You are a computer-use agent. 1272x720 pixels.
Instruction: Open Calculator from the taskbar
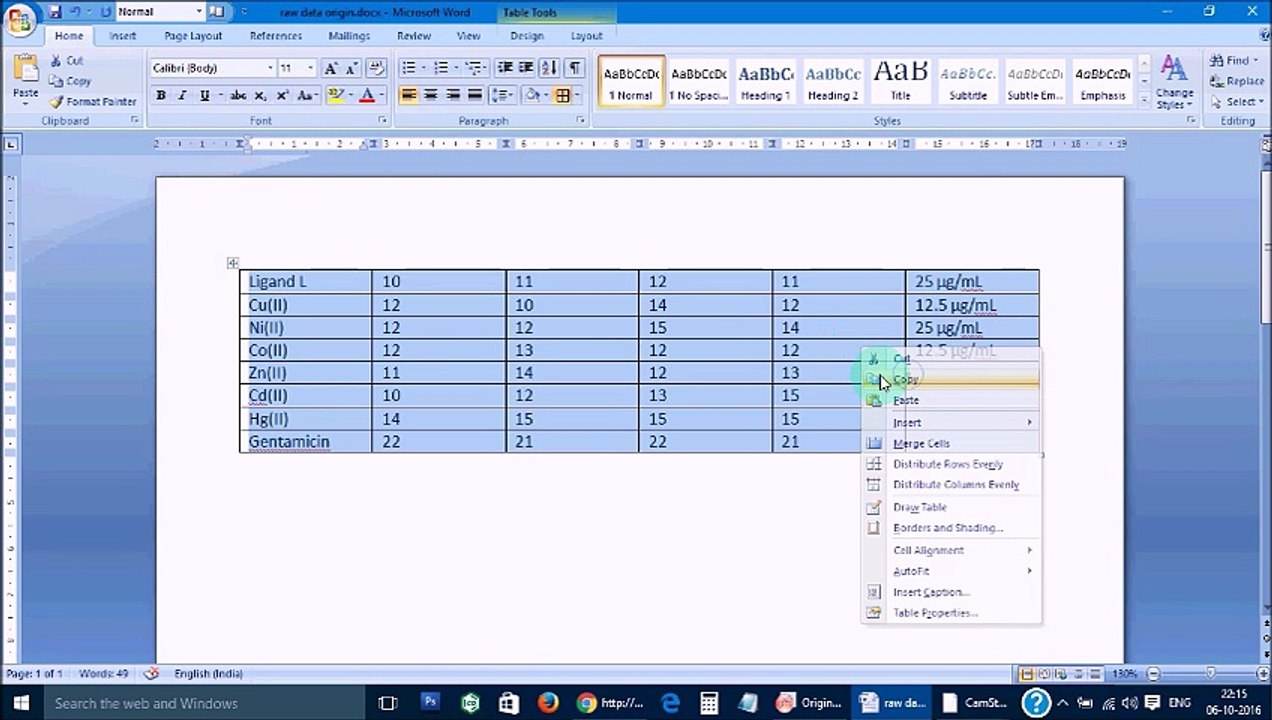click(x=709, y=703)
